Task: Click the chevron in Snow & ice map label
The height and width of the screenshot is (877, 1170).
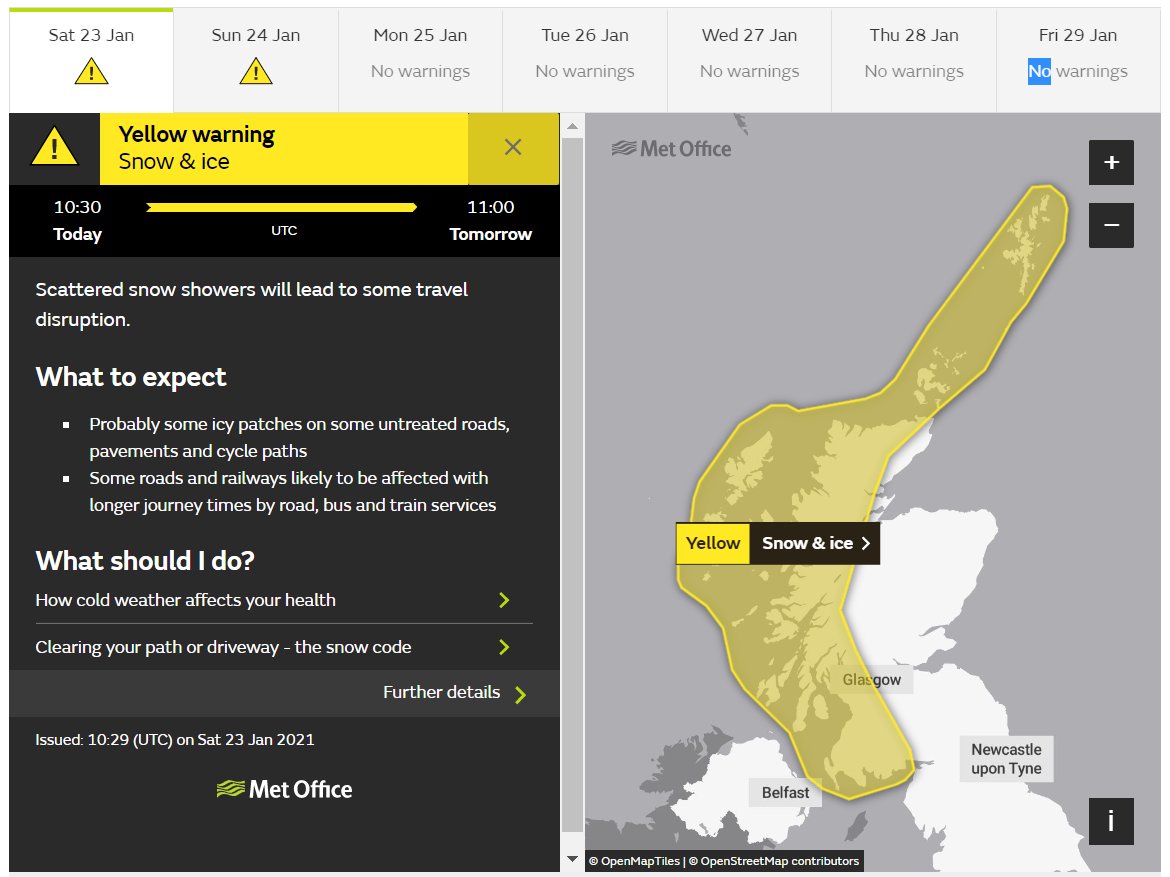Action: 866,543
